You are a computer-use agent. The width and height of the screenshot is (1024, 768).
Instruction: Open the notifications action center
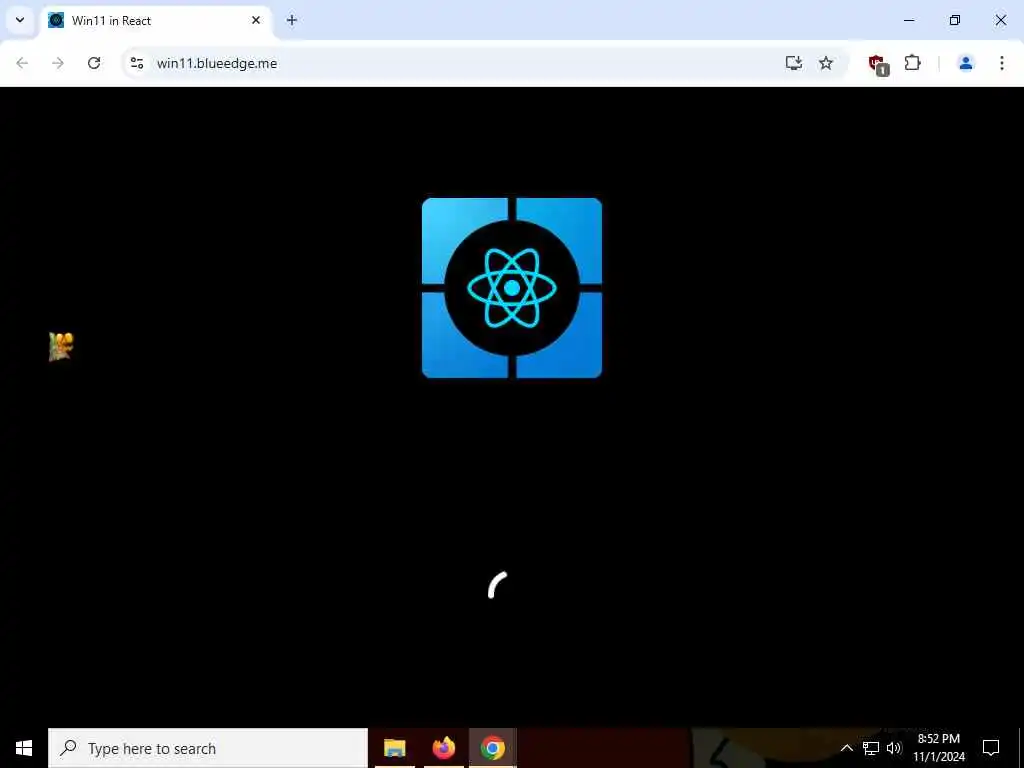991,748
